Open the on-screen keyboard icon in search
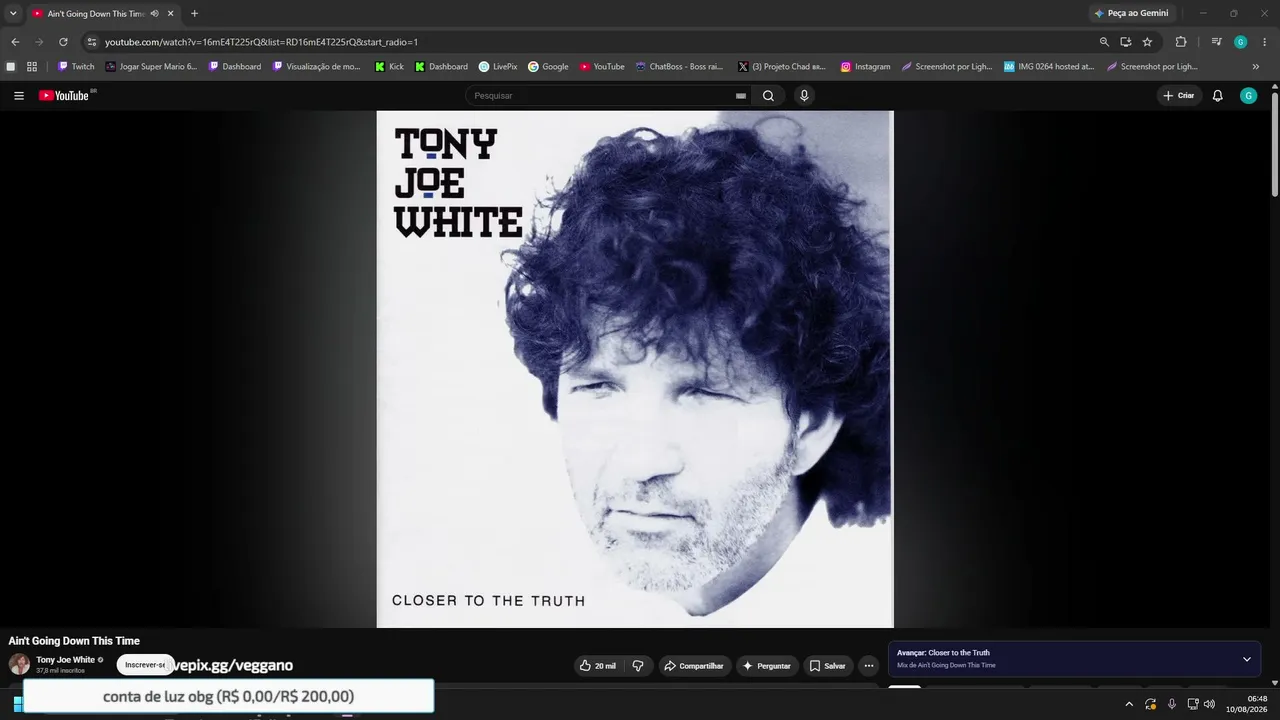Viewport: 1280px width, 720px height. click(741, 96)
